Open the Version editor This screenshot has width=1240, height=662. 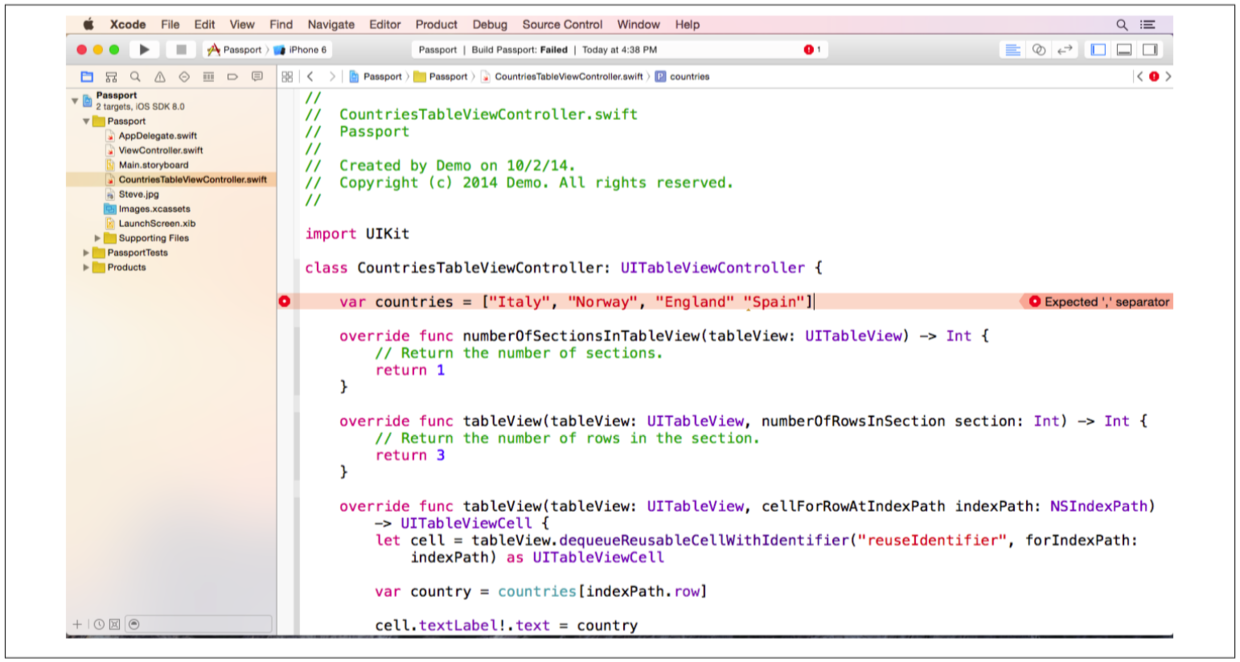tap(1065, 49)
